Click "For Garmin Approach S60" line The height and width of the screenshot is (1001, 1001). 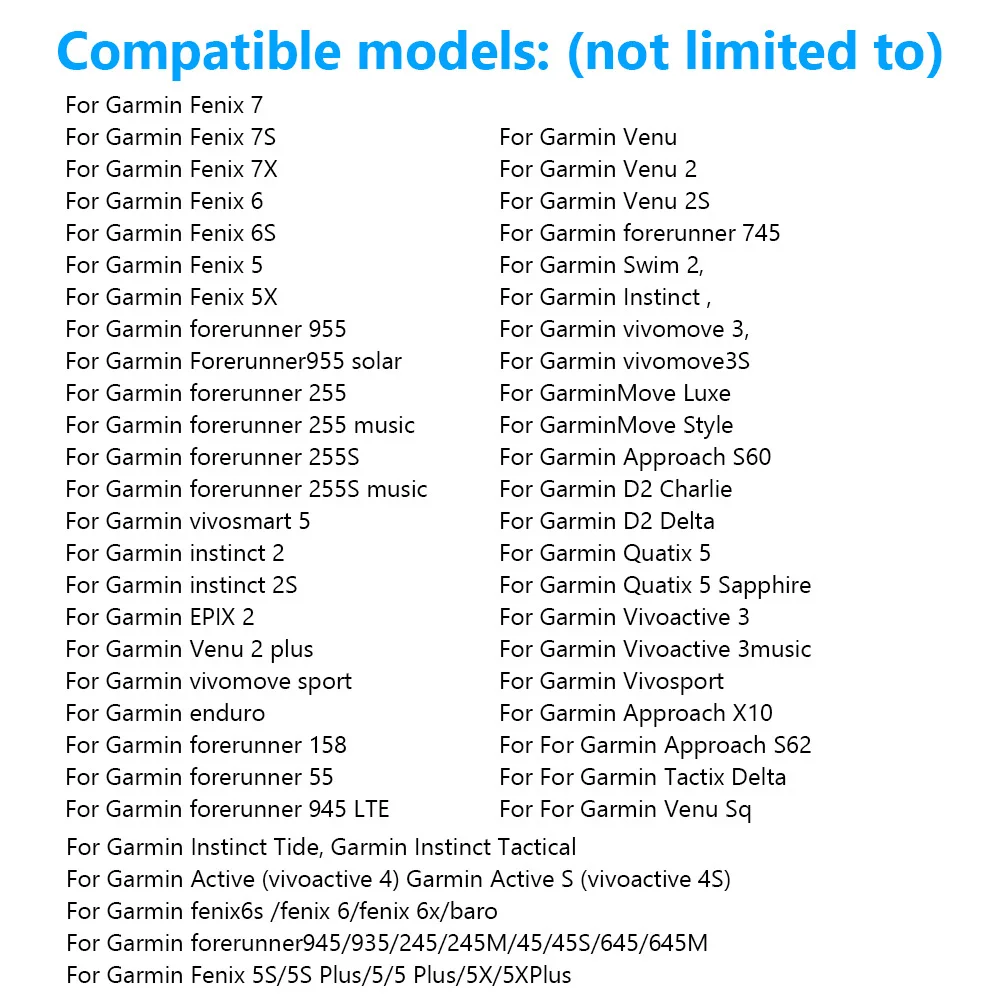click(635, 457)
